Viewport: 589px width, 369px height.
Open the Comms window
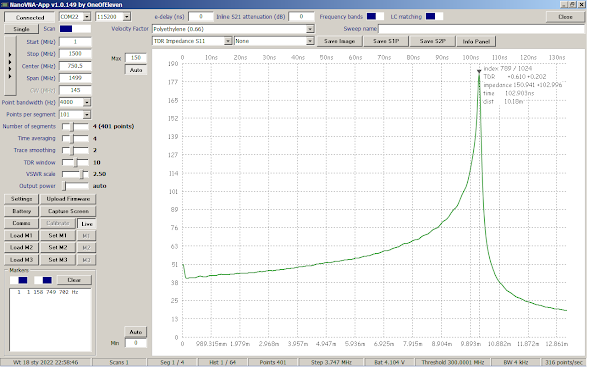click(21, 223)
